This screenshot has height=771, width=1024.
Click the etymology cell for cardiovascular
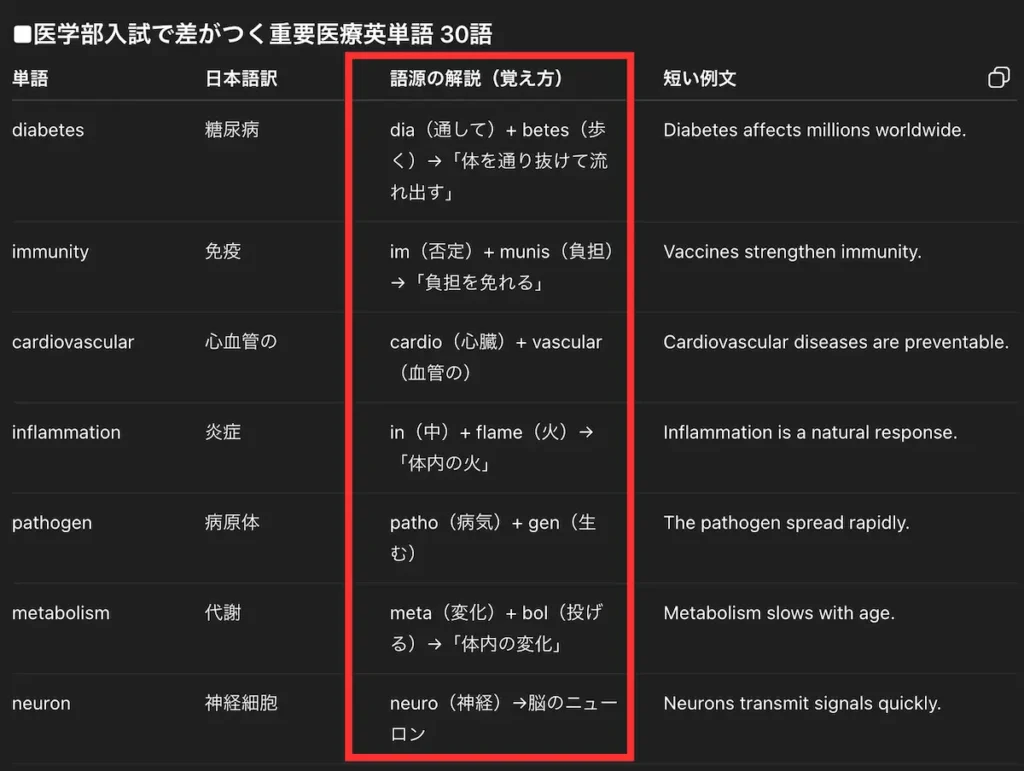tap(494, 356)
